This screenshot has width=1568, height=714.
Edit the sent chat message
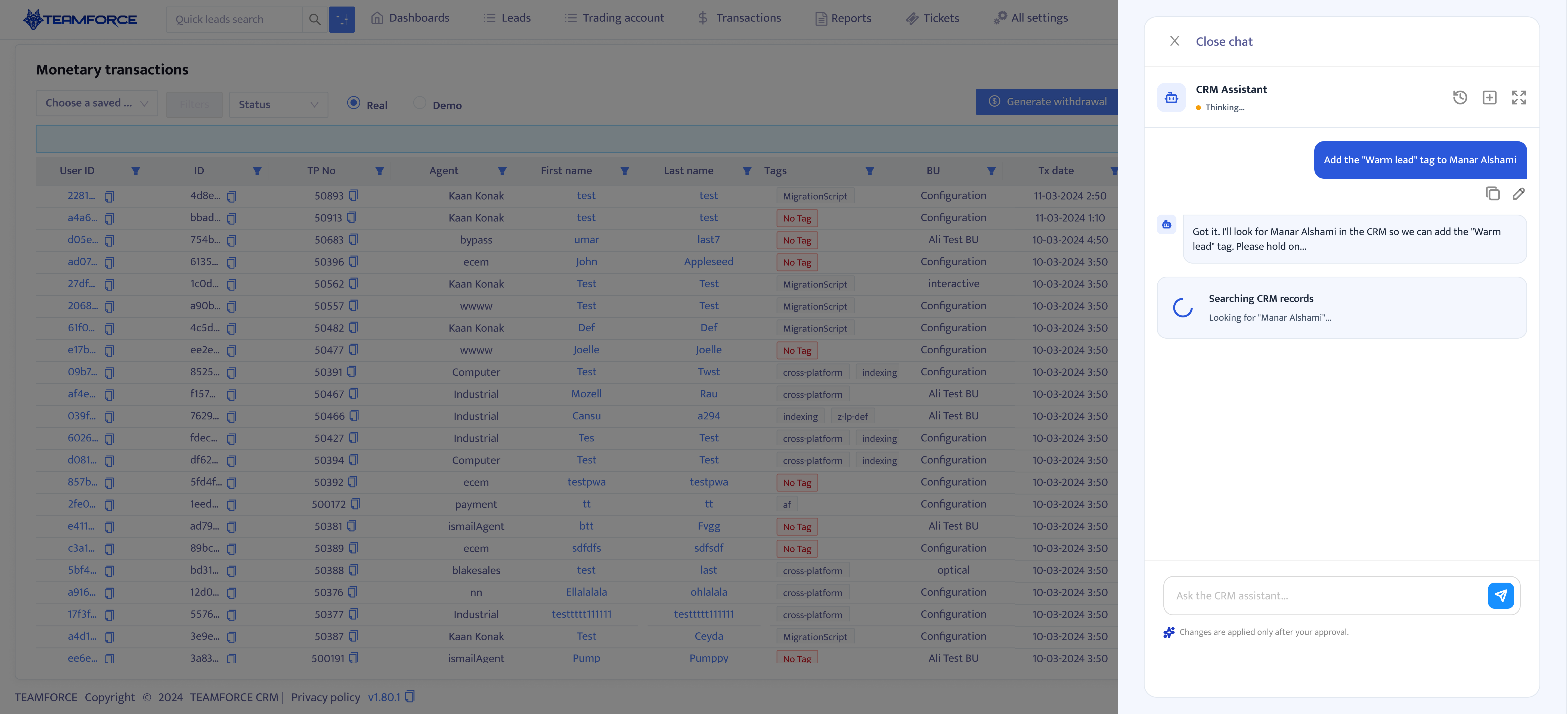click(1519, 194)
